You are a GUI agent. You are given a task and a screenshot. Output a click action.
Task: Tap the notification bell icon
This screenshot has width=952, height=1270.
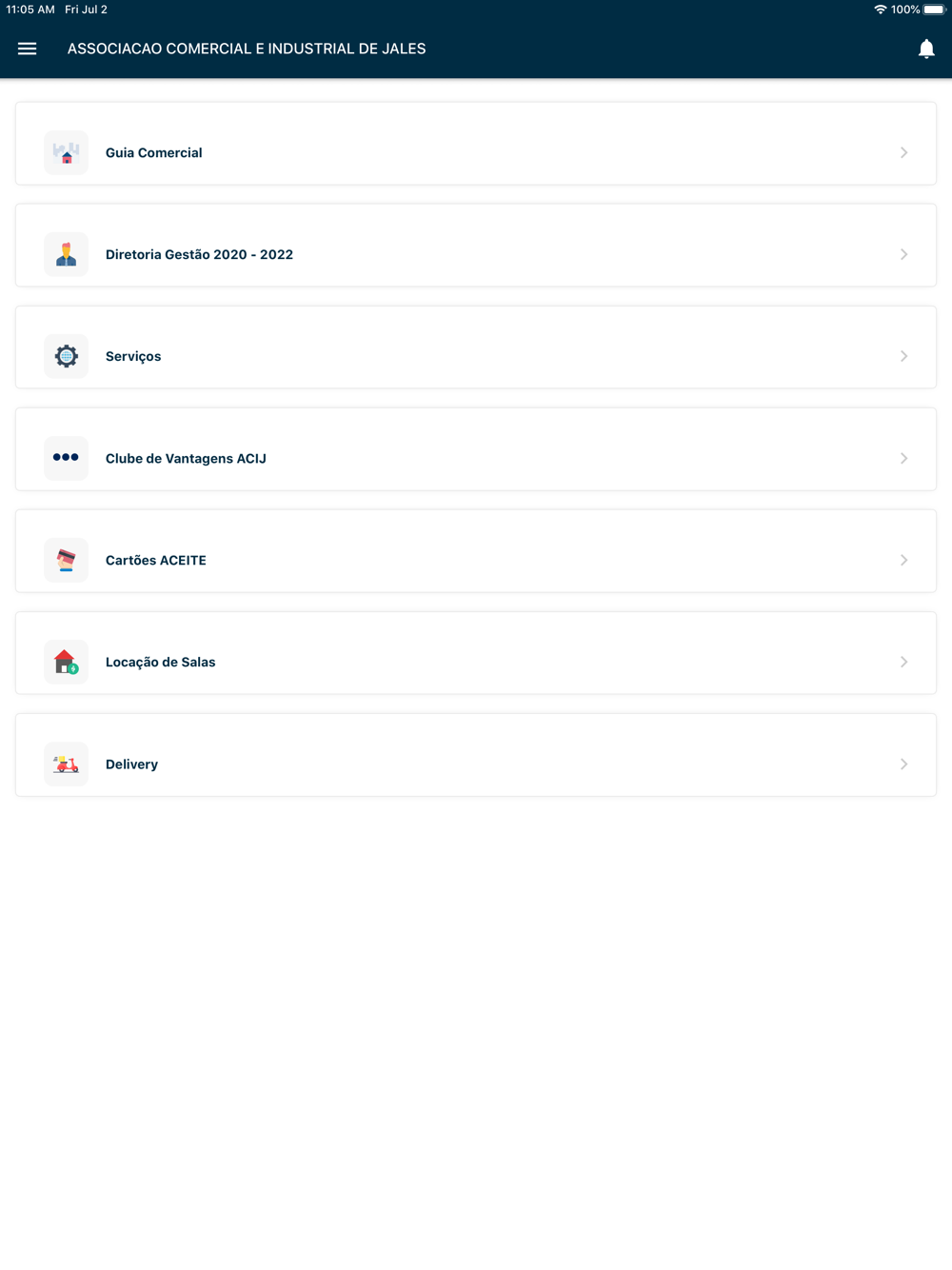point(926,50)
